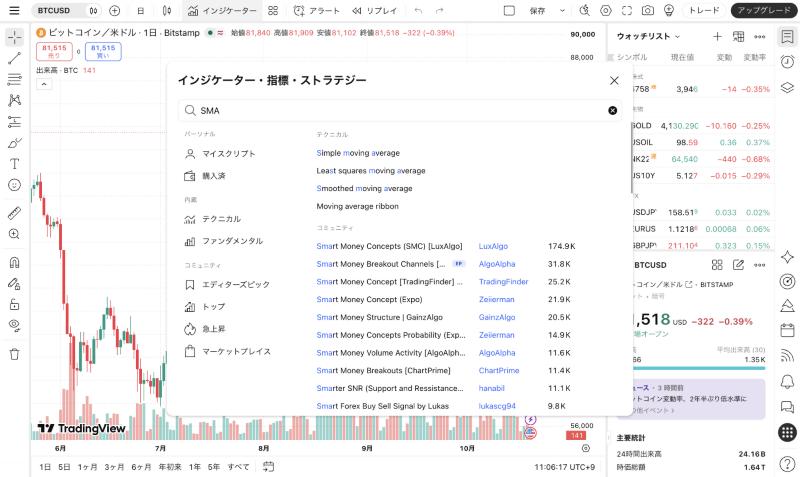Toggle lock all drawings icon
Image resolution: width=800 pixels, height=477 pixels.
tap(14, 305)
